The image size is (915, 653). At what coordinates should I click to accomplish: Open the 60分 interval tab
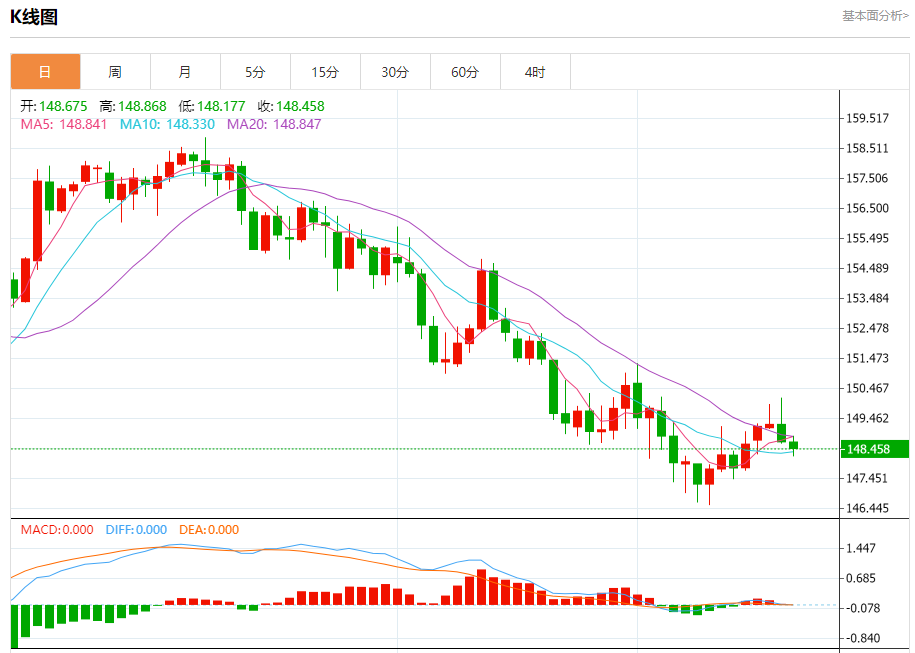pos(466,72)
